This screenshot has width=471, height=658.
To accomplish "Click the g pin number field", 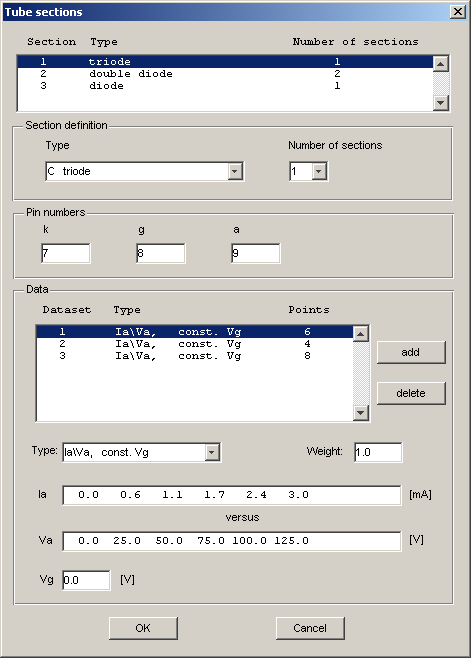I will click(x=161, y=253).
